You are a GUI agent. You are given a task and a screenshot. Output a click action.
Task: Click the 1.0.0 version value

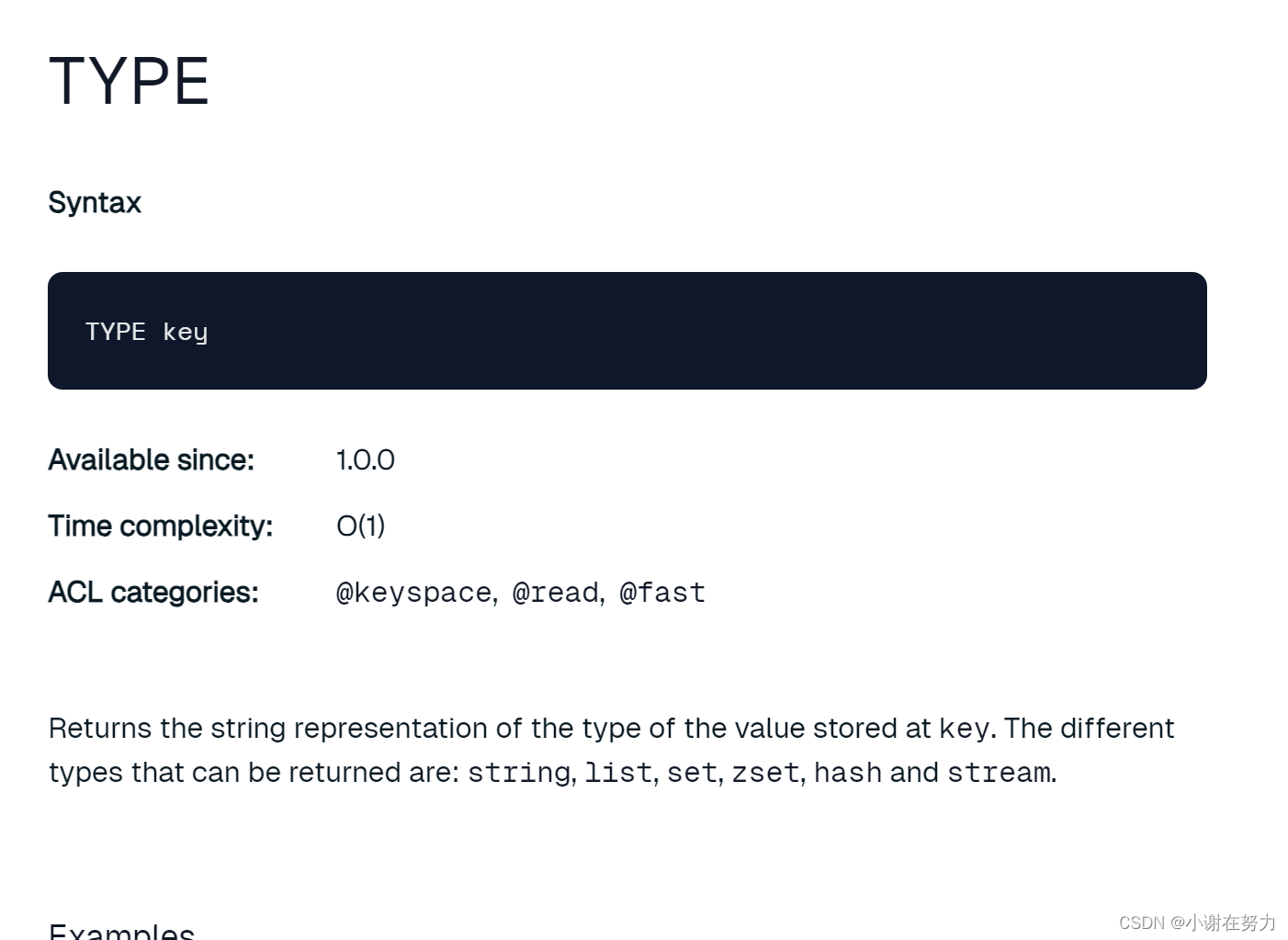coord(366,459)
